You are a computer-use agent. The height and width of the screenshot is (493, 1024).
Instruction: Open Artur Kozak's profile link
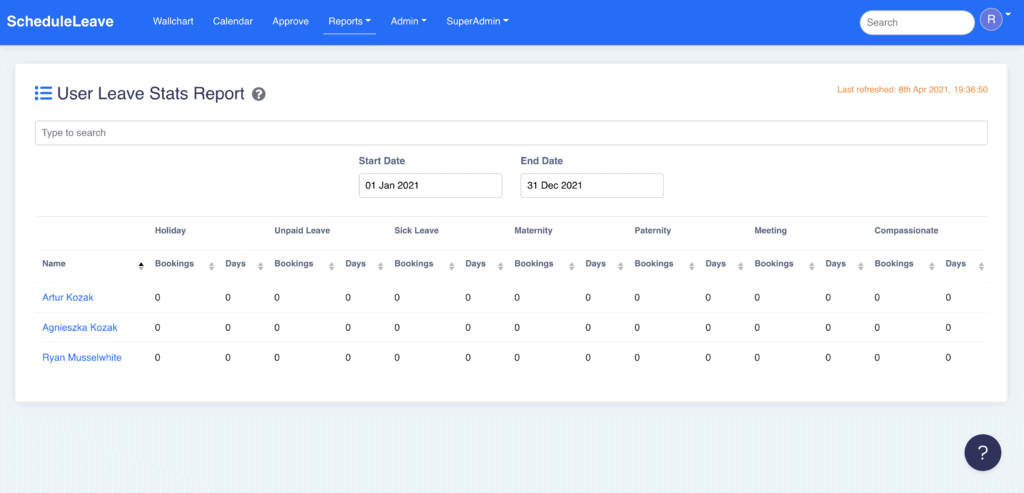point(68,297)
